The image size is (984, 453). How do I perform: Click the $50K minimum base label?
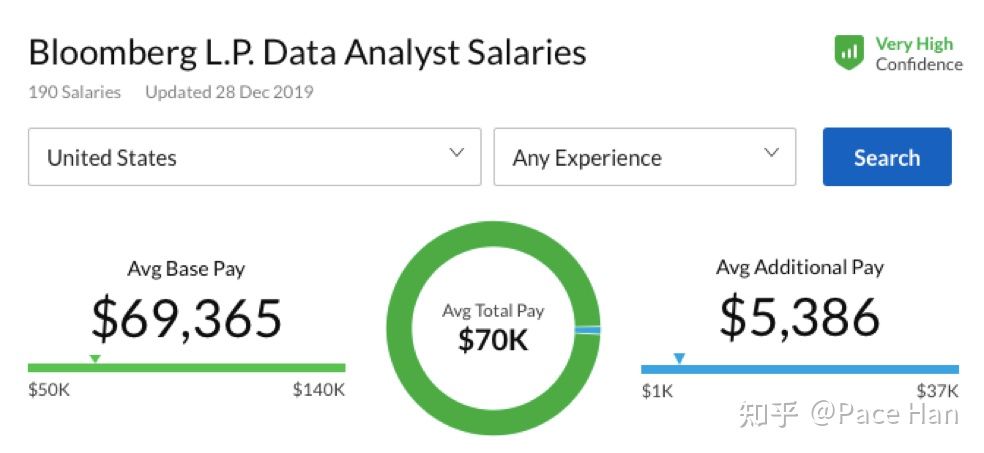pyautogui.click(x=49, y=390)
